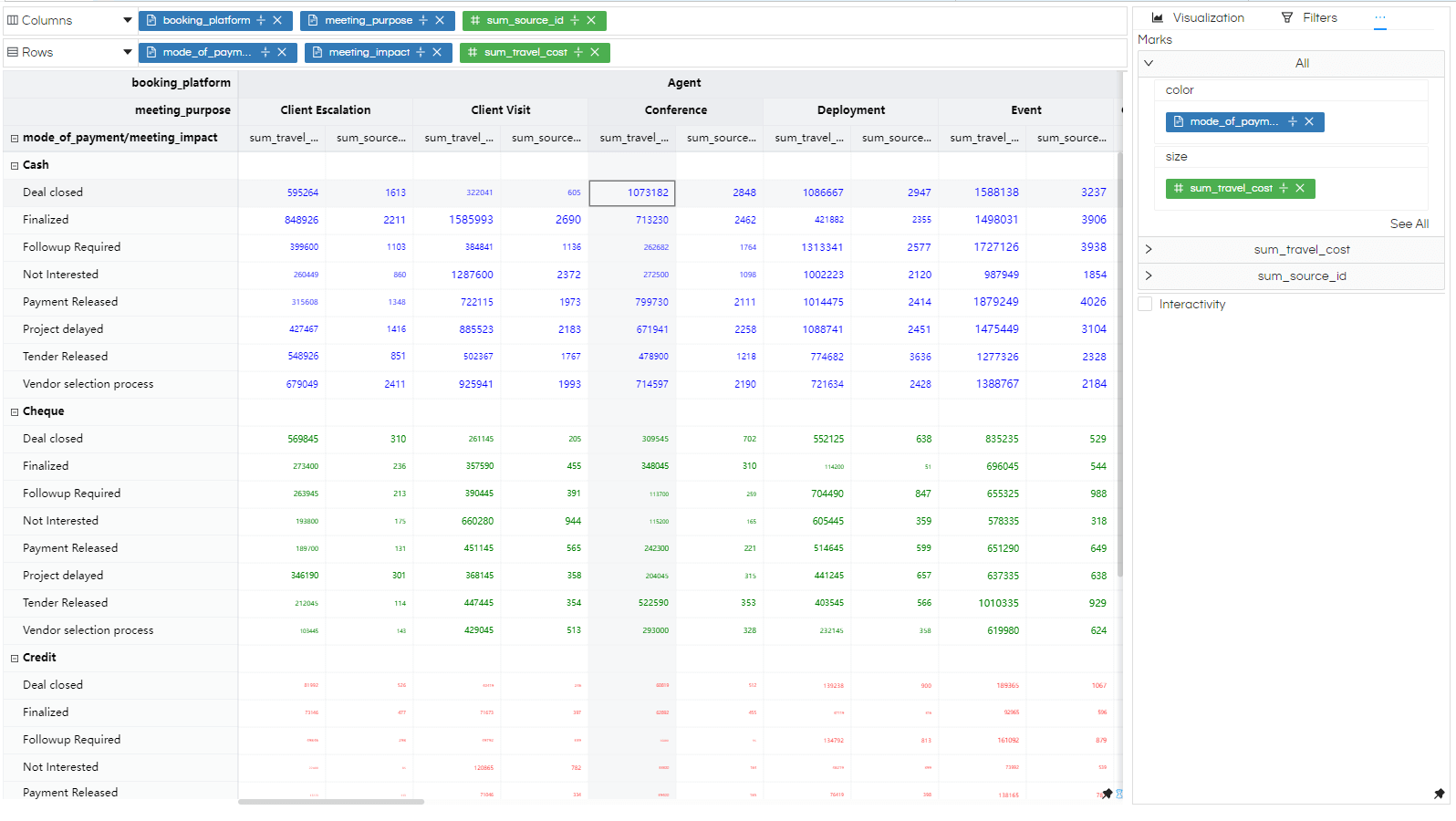Remove sum_travel_cost pill from Rows

(x=595, y=52)
